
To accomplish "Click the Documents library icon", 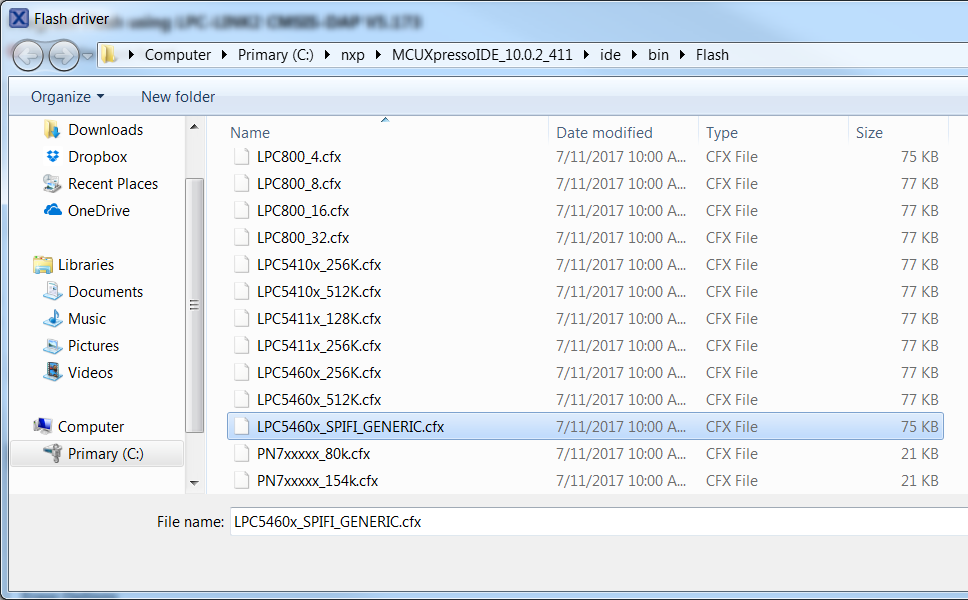I will [52, 291].
